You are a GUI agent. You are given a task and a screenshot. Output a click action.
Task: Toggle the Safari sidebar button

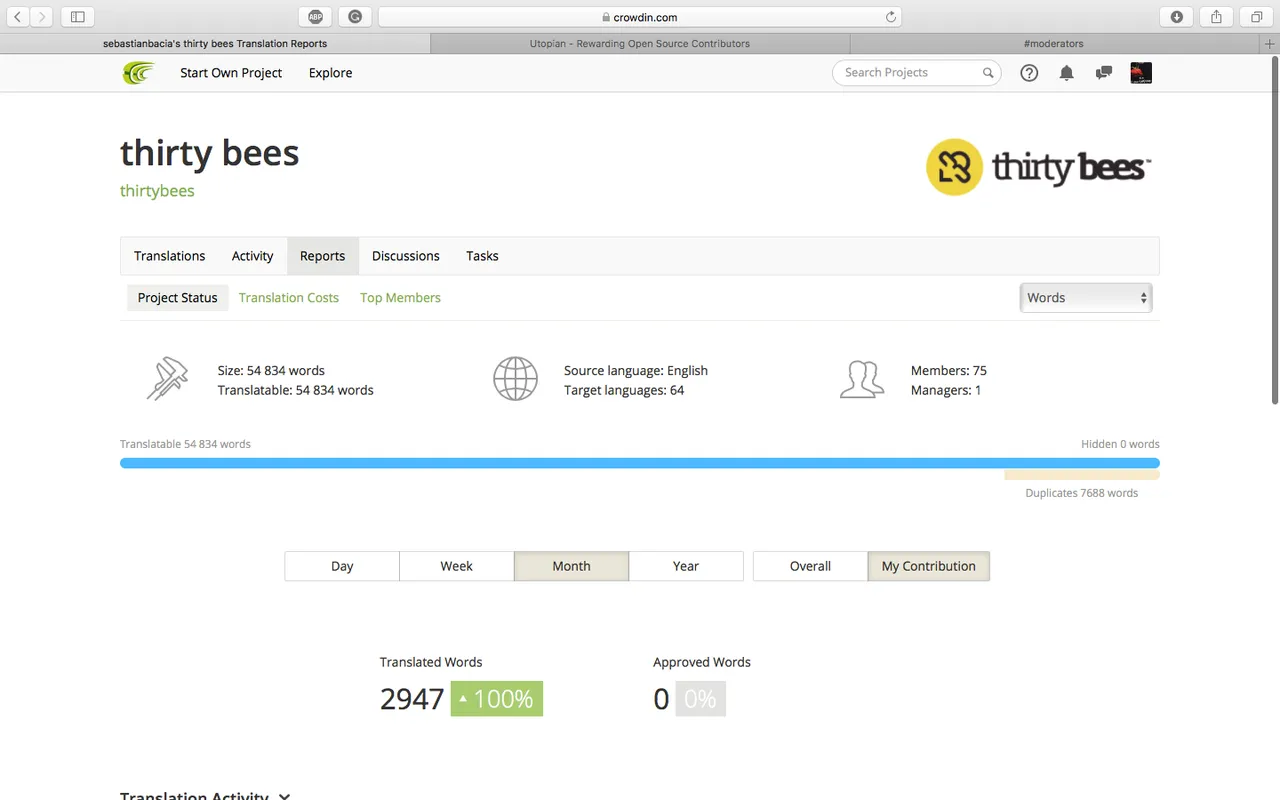coord(77,16)
